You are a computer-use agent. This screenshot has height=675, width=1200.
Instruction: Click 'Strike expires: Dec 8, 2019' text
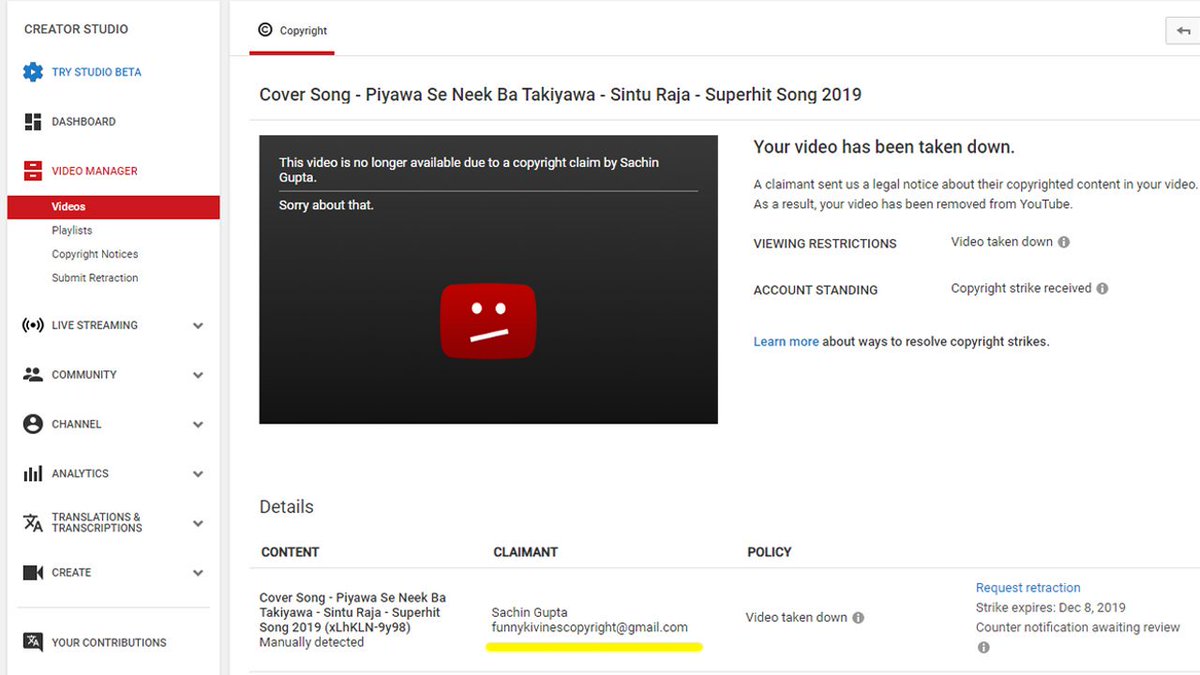point(1051,608)
